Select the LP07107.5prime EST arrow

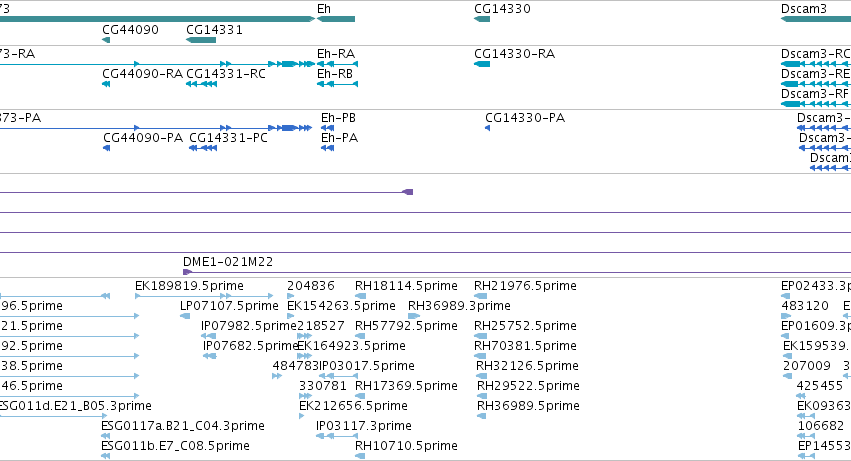pos(185,316)
